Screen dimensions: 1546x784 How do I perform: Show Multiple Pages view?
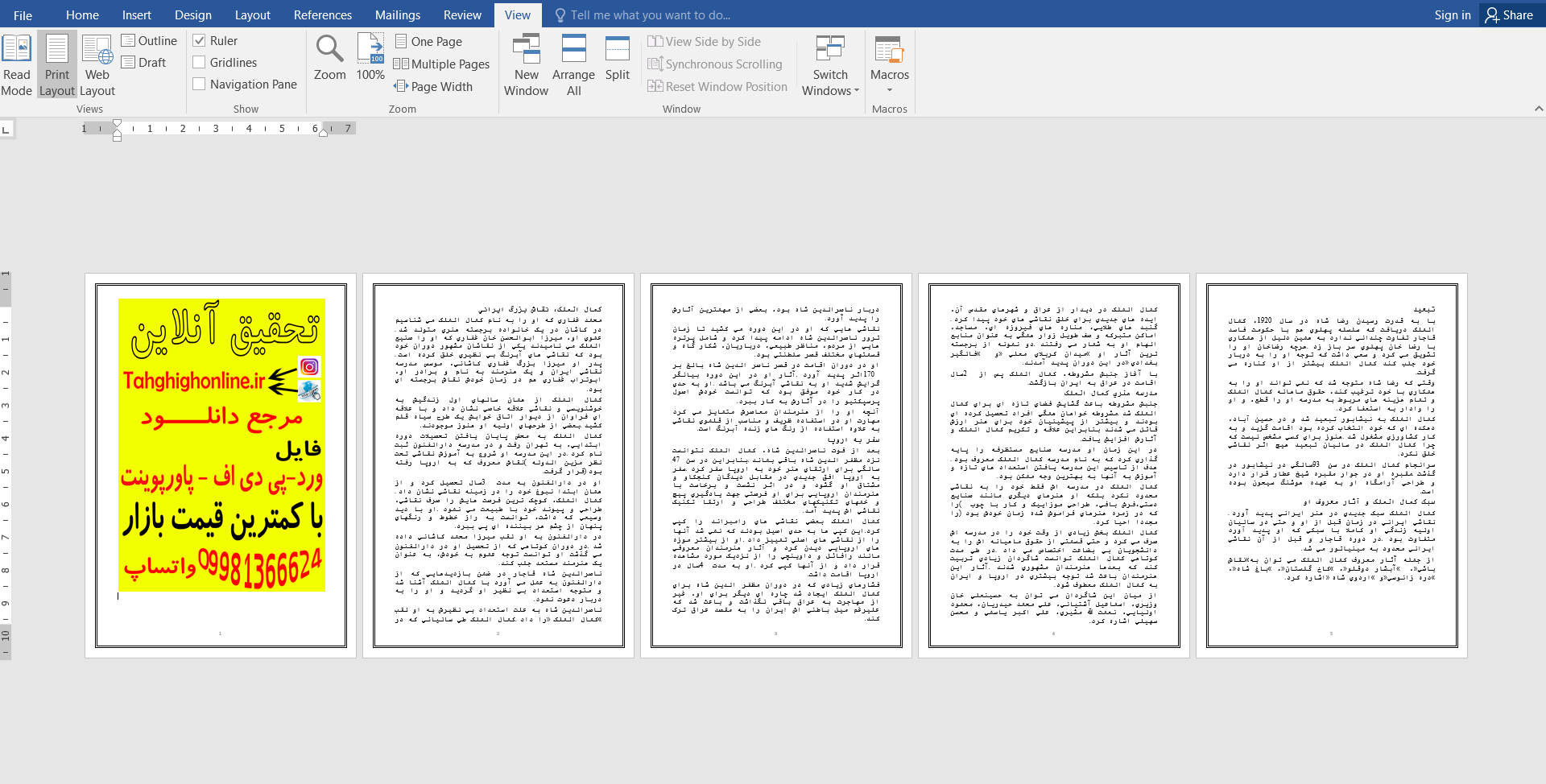pyautogui.click(x=442, y=64)
